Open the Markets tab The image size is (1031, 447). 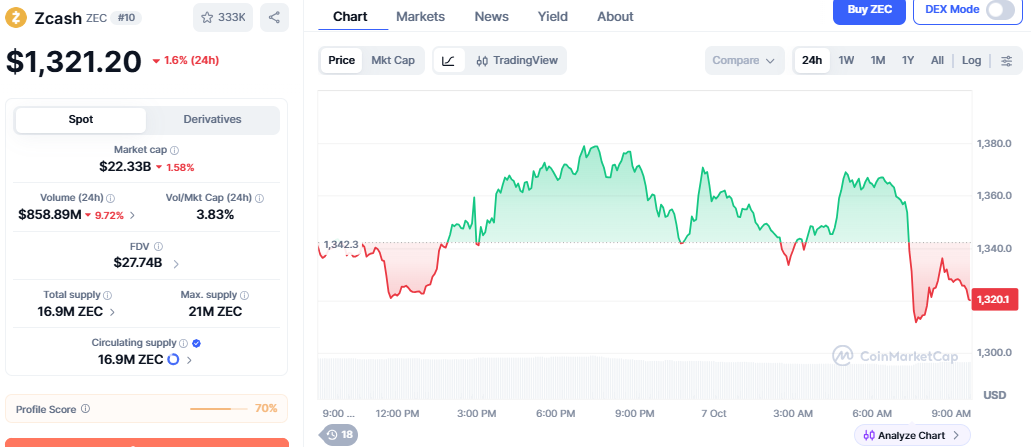coord(420,16)
